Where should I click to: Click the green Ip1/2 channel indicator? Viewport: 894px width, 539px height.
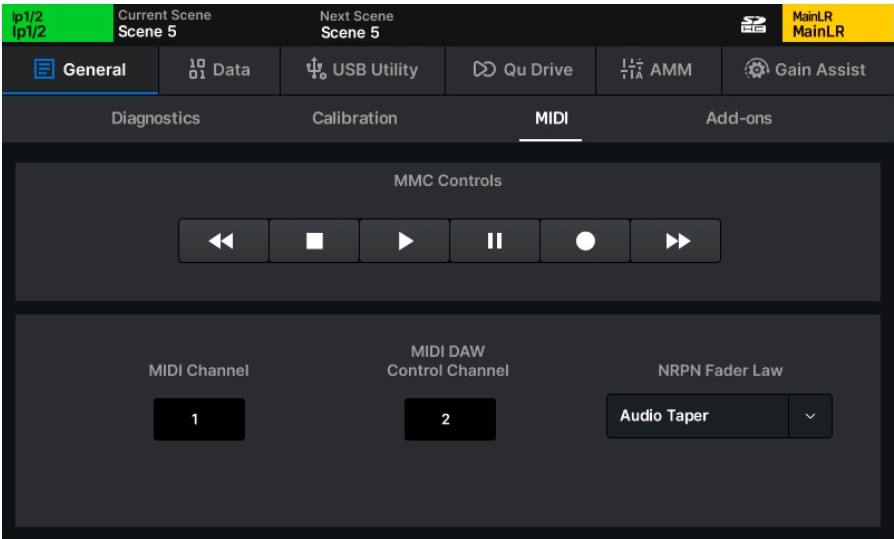coord(58,23)
